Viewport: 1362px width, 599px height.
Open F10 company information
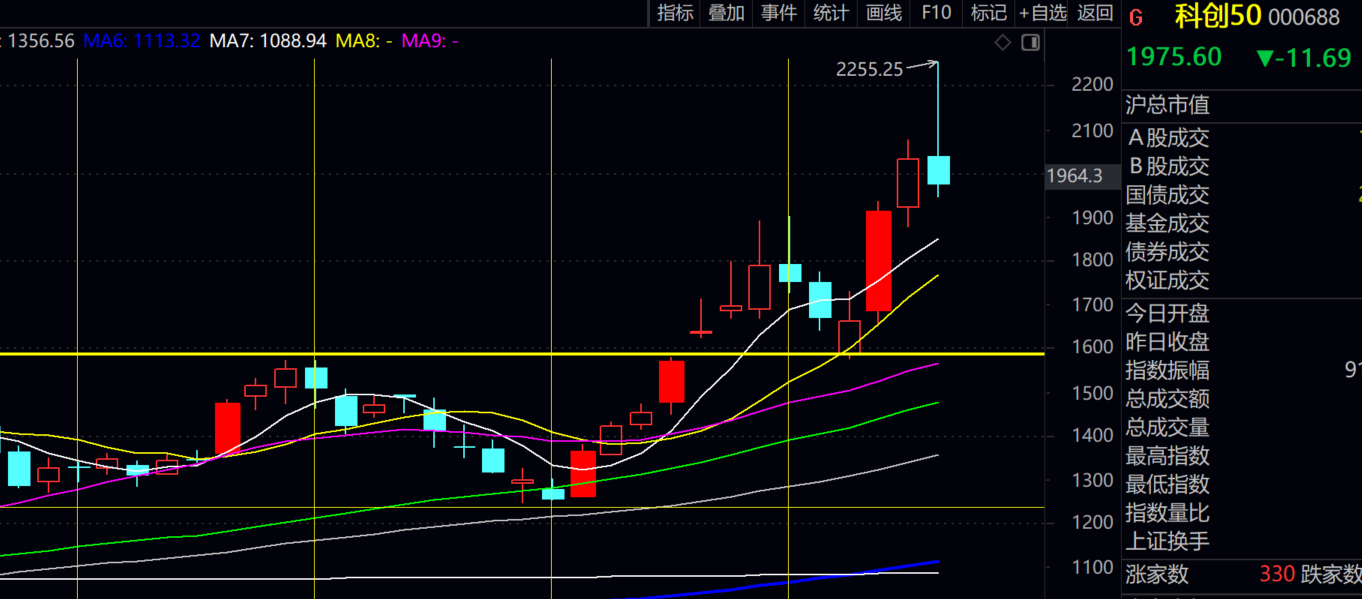pyautogui.click(x=936, y=13)
